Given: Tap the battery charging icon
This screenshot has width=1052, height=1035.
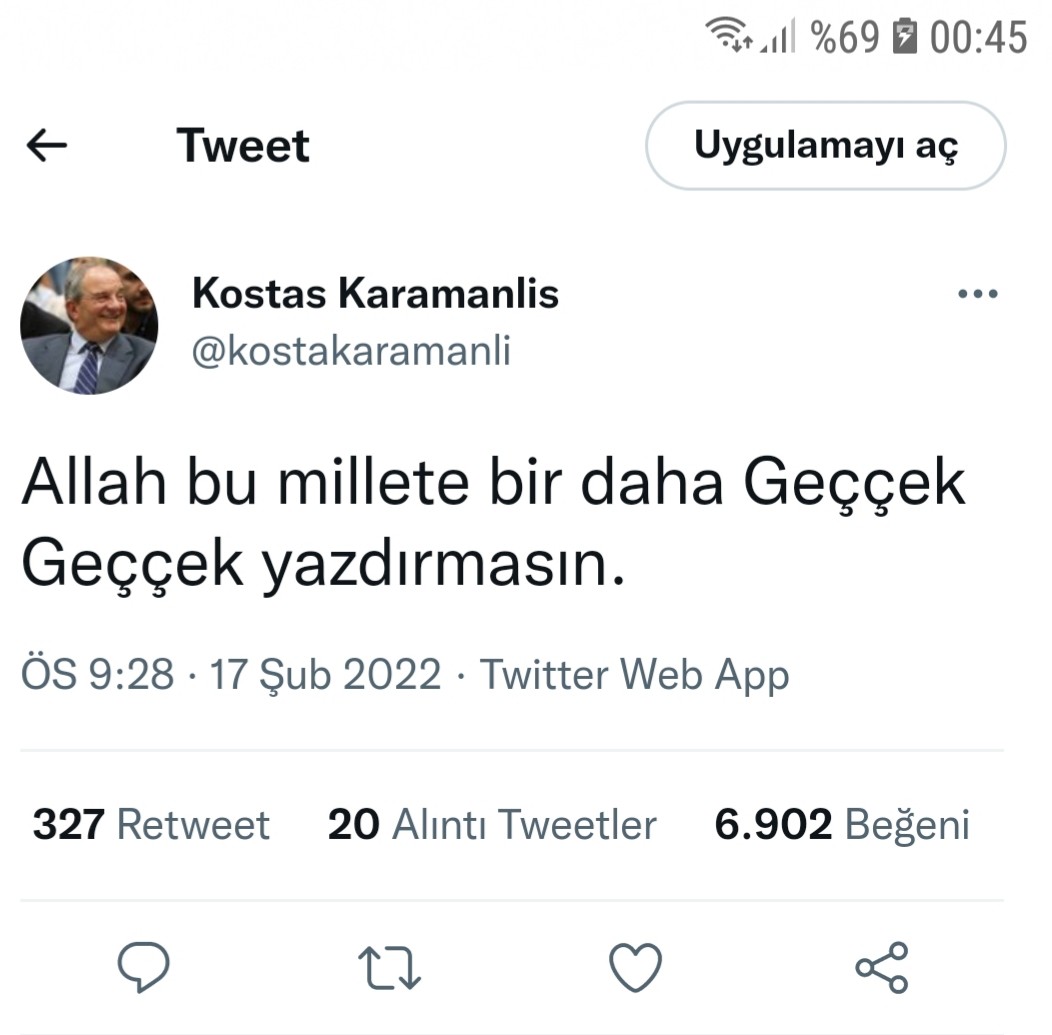Looking at the screenshot, I should 903,38.
